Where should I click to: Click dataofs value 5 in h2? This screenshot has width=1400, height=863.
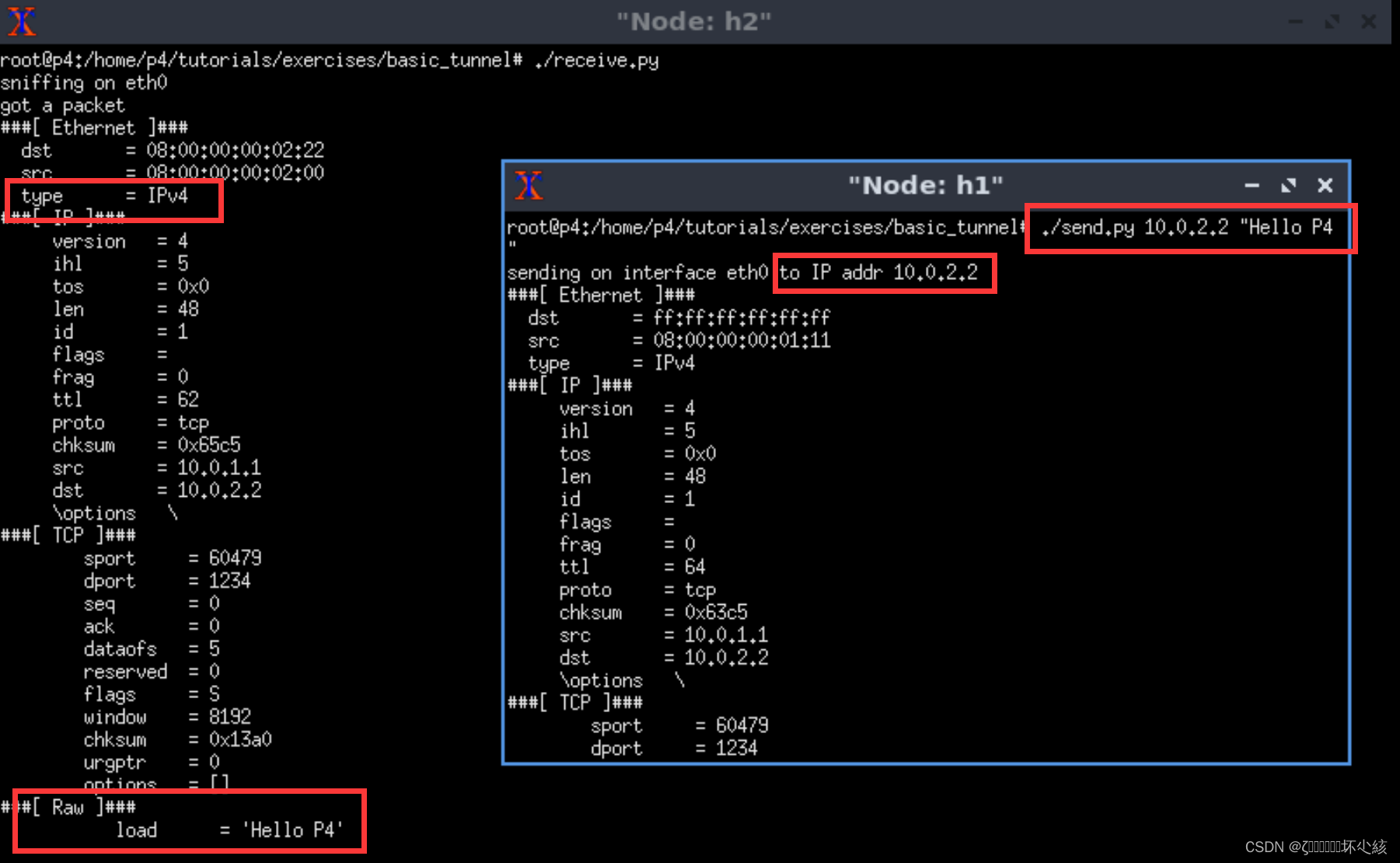tap(215, 649)
